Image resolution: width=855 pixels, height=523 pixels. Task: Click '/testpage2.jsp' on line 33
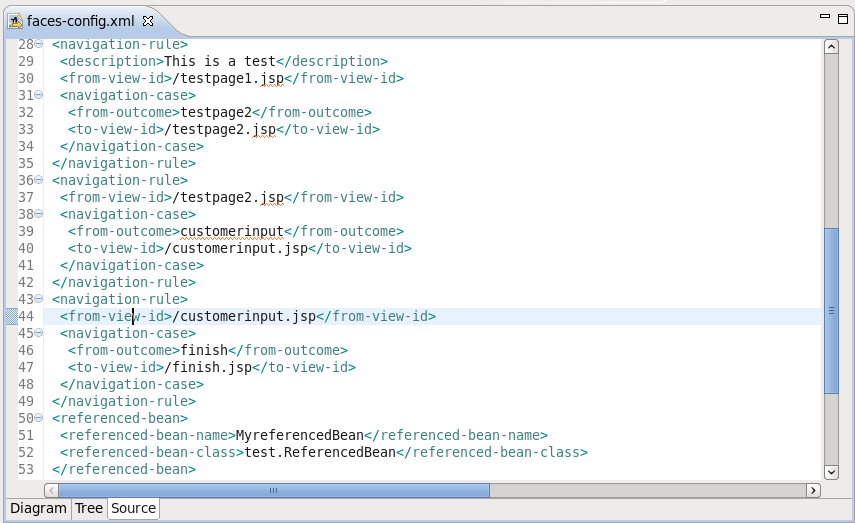[220, 129]
